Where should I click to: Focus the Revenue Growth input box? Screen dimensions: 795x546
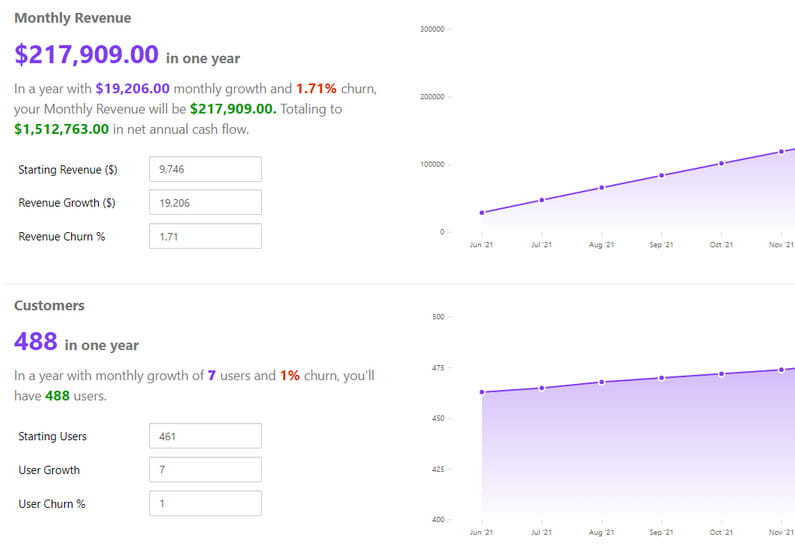pos(205,202)
